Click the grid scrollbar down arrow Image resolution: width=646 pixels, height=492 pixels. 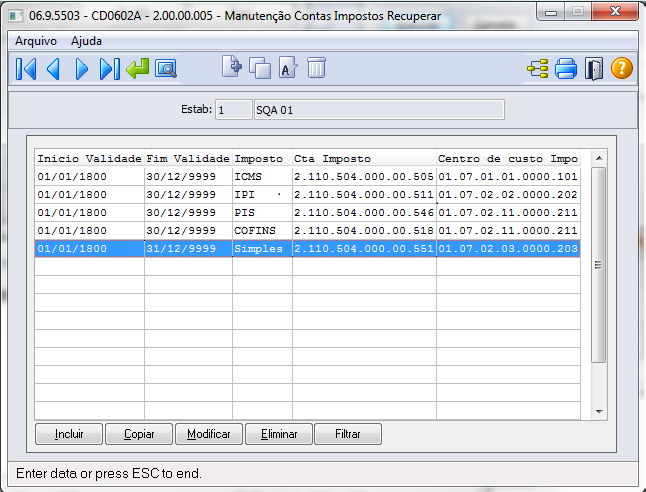pyautogui.click(x=599, y=412)
